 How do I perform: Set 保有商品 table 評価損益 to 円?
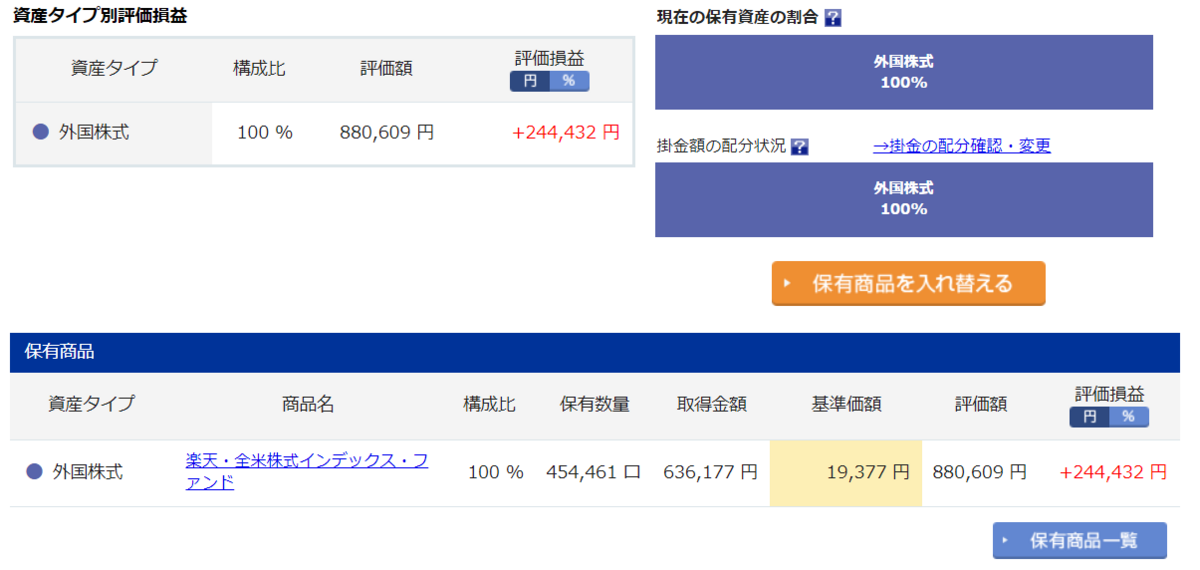(1090, 417)
